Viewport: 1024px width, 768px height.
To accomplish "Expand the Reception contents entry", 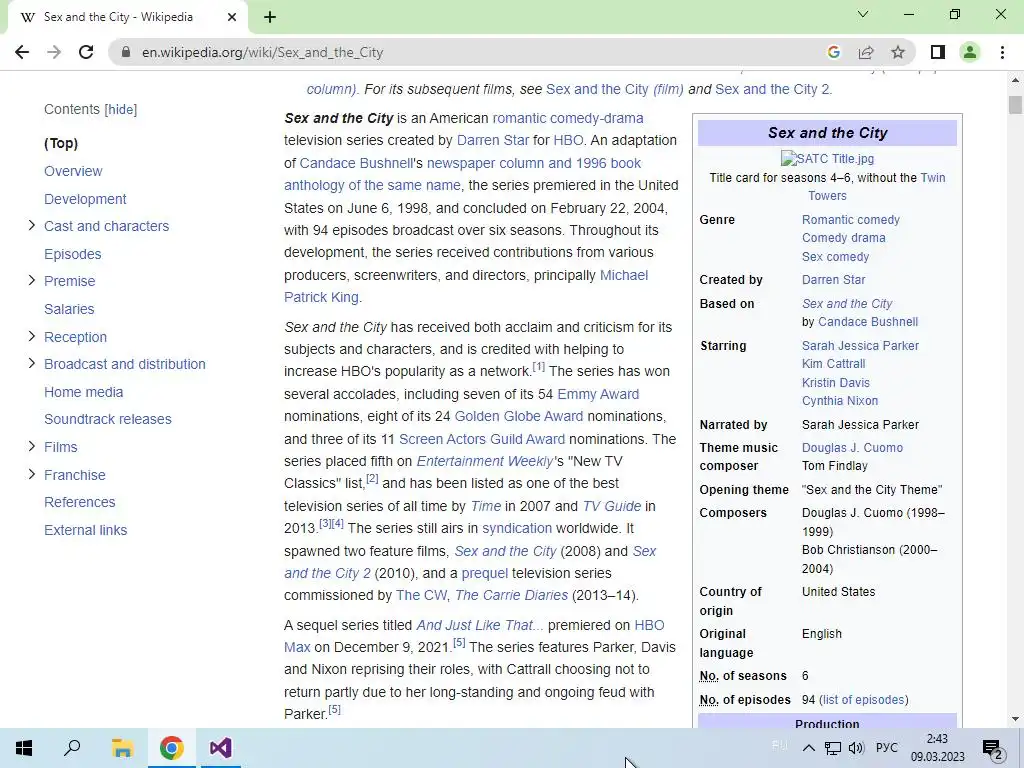I will tap(31, 336).
